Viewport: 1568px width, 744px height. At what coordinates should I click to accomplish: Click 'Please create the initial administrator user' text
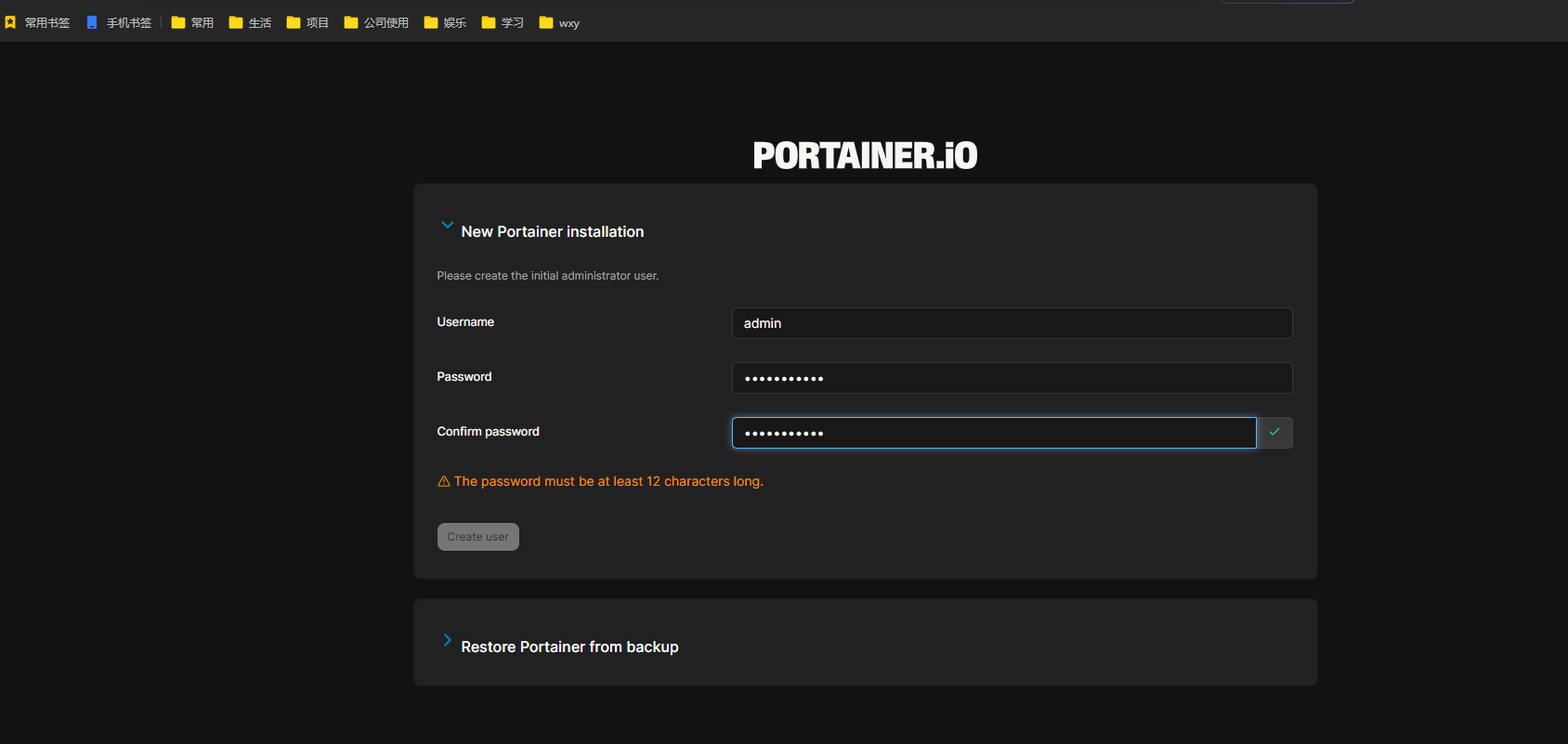pyautogui.click(x=548, y=276)
